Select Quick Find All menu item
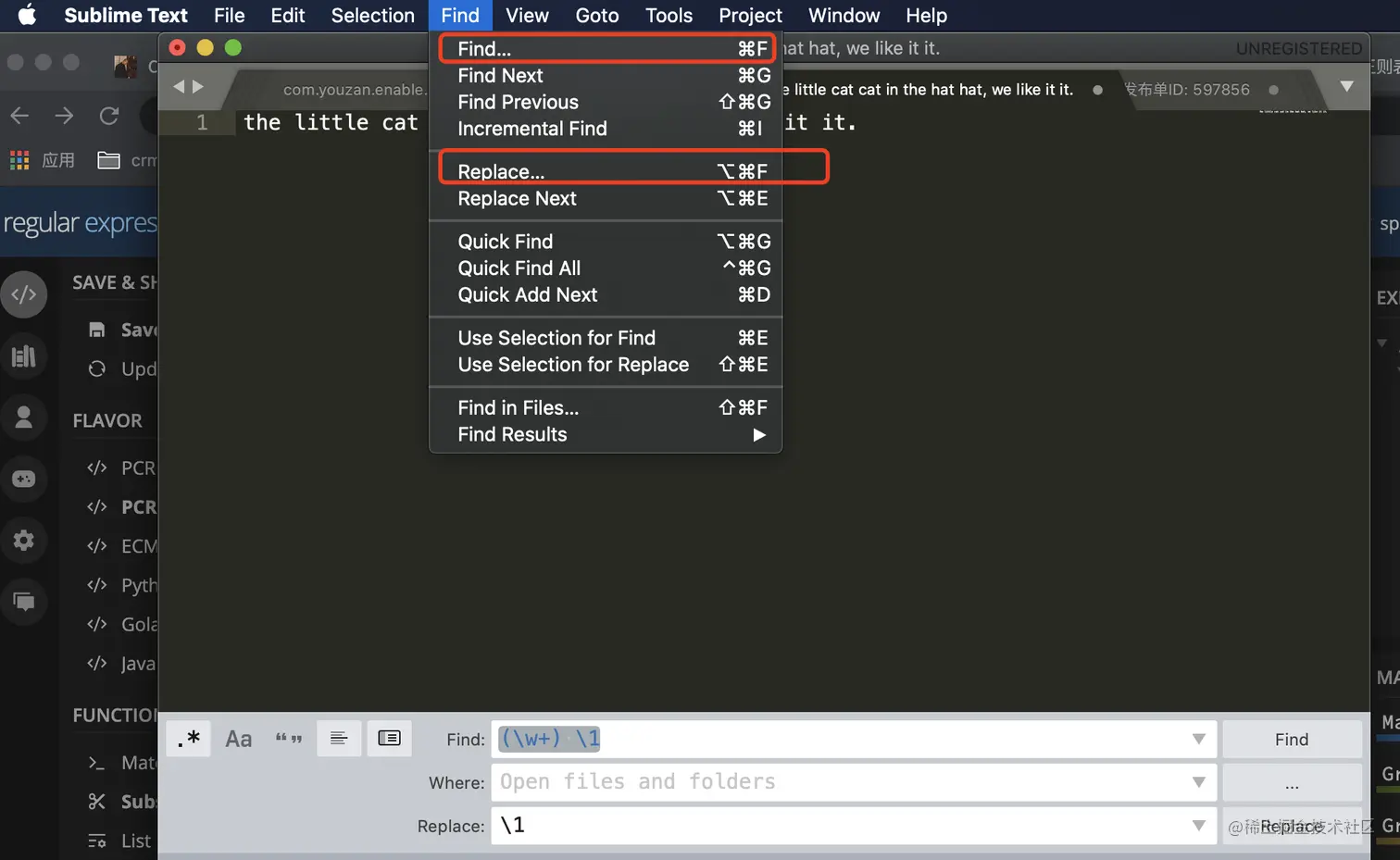 pyautogui.click(x=606, y=268)
